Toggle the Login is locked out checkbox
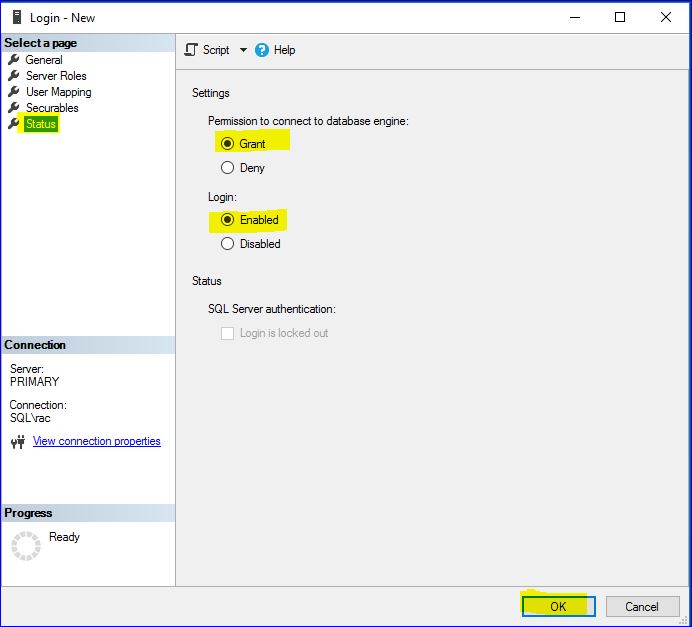The height and width of the screenshot is (627, 692). click(x=227, y=333)
